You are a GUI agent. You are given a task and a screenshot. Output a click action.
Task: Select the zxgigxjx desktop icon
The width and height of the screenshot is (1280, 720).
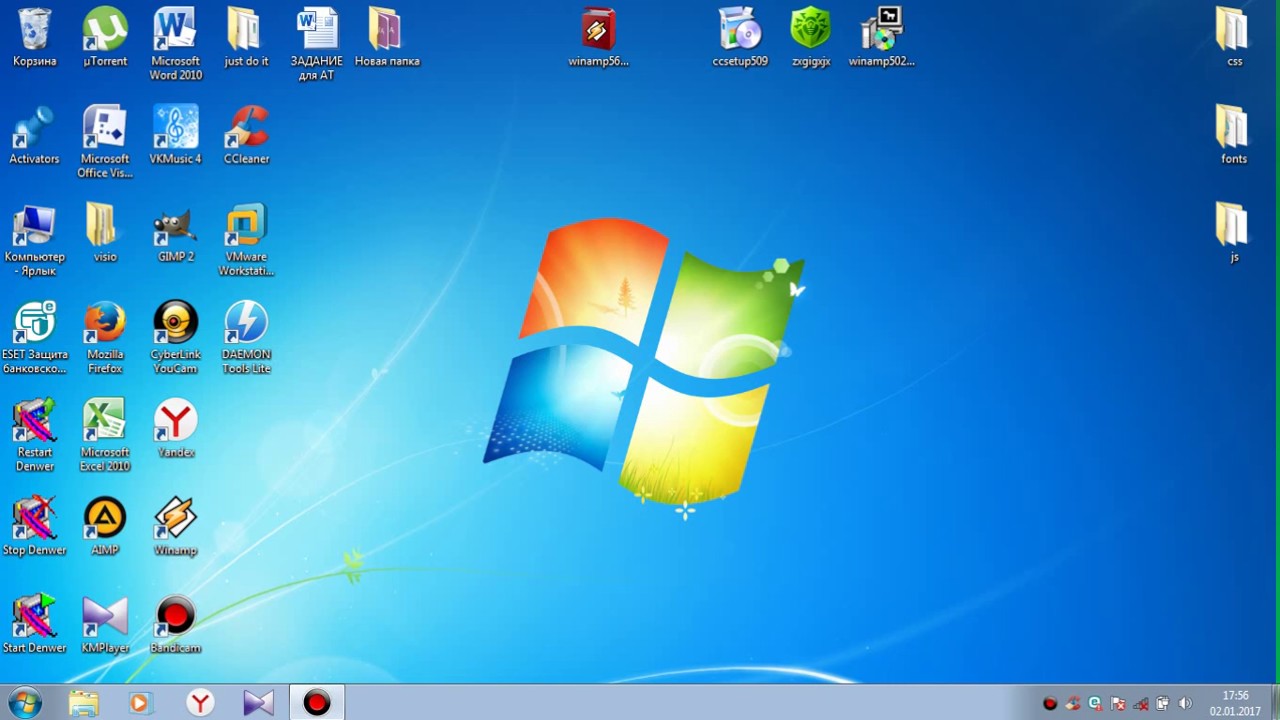[811, 38]
